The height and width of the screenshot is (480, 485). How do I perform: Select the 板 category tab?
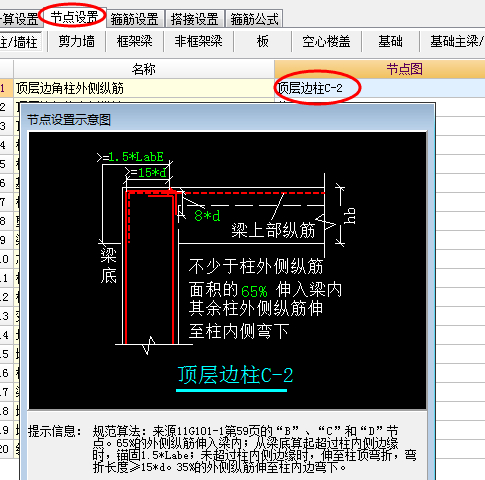(262, 42)
